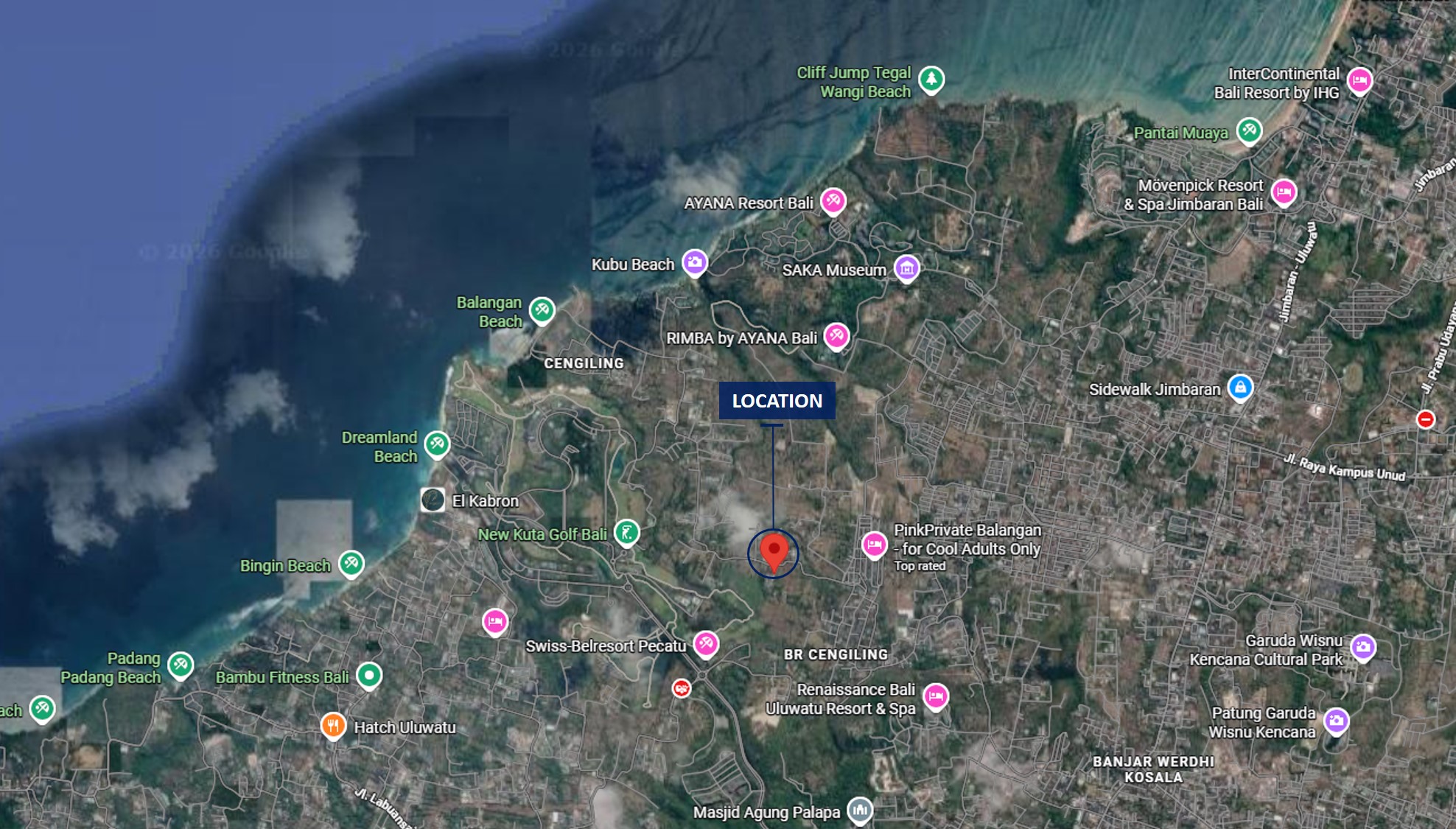Click BANJAR WERDHI KOSALA label

click(1153, 769)
